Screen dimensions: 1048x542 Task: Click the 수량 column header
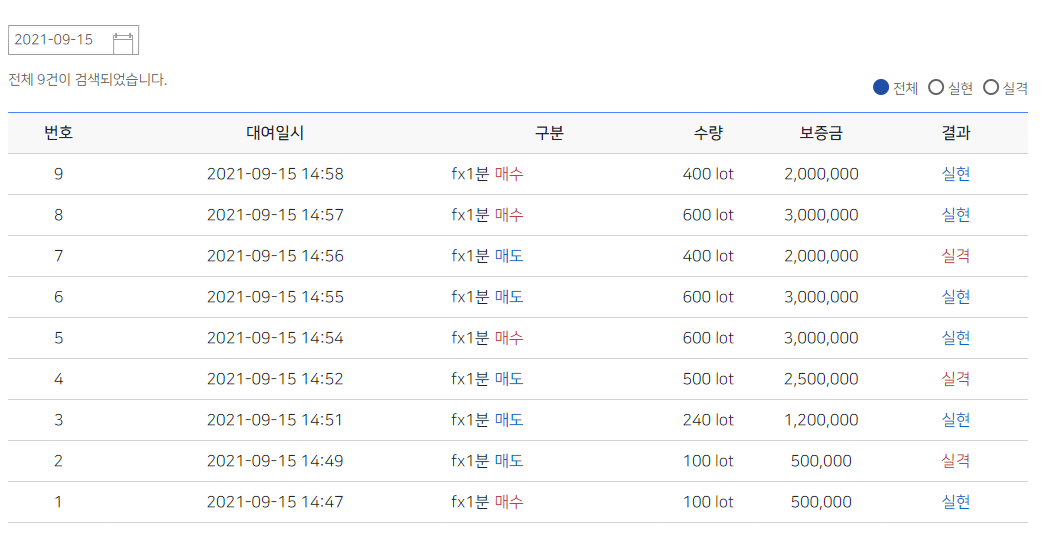coord(708,133)
